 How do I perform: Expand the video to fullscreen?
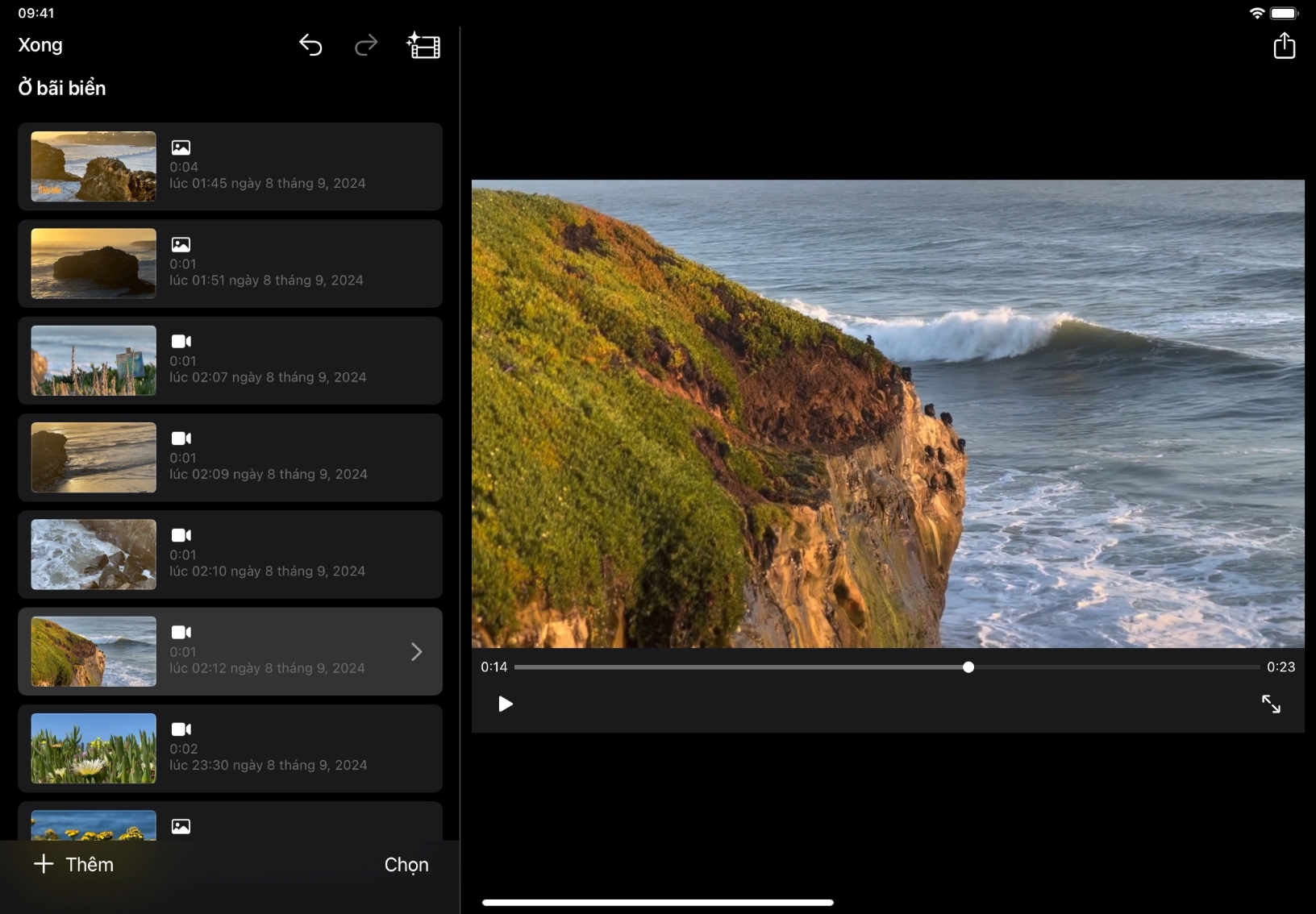tap(1271, 704)
